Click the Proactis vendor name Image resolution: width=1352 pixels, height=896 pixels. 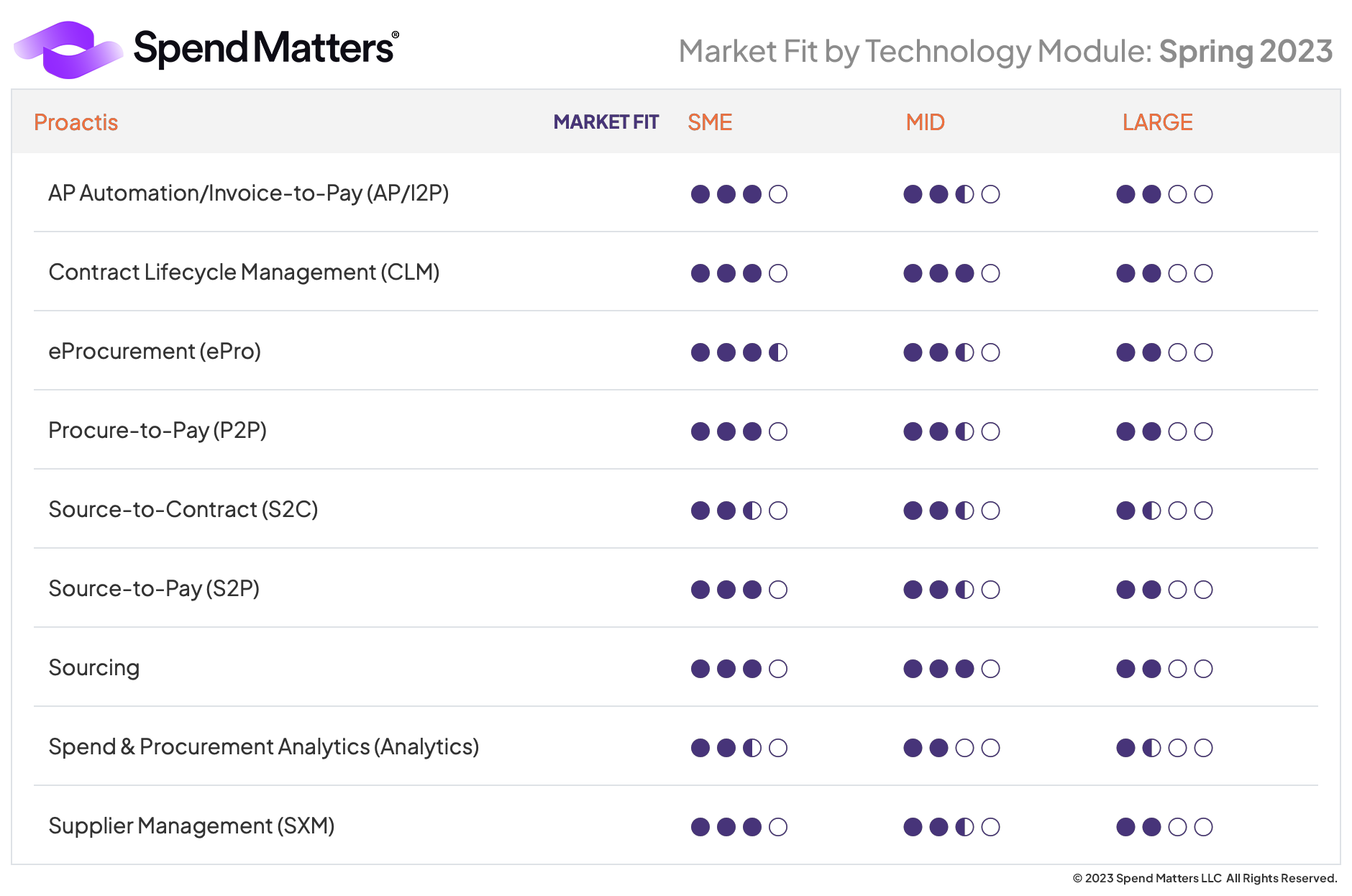76,122
